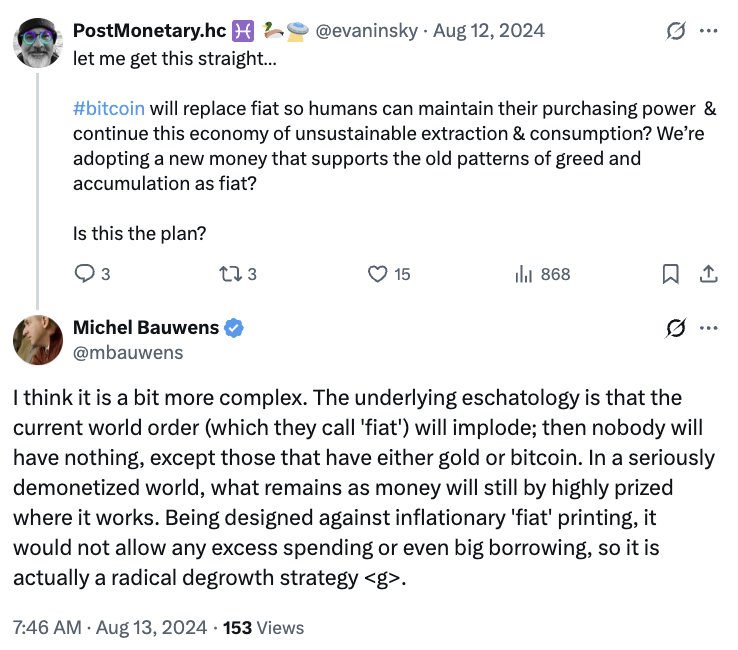The height and width of the screenshot is (650, 738).
Task: Open more options for PostMonetary.hc tweet
Action: [x=708, y=30]
